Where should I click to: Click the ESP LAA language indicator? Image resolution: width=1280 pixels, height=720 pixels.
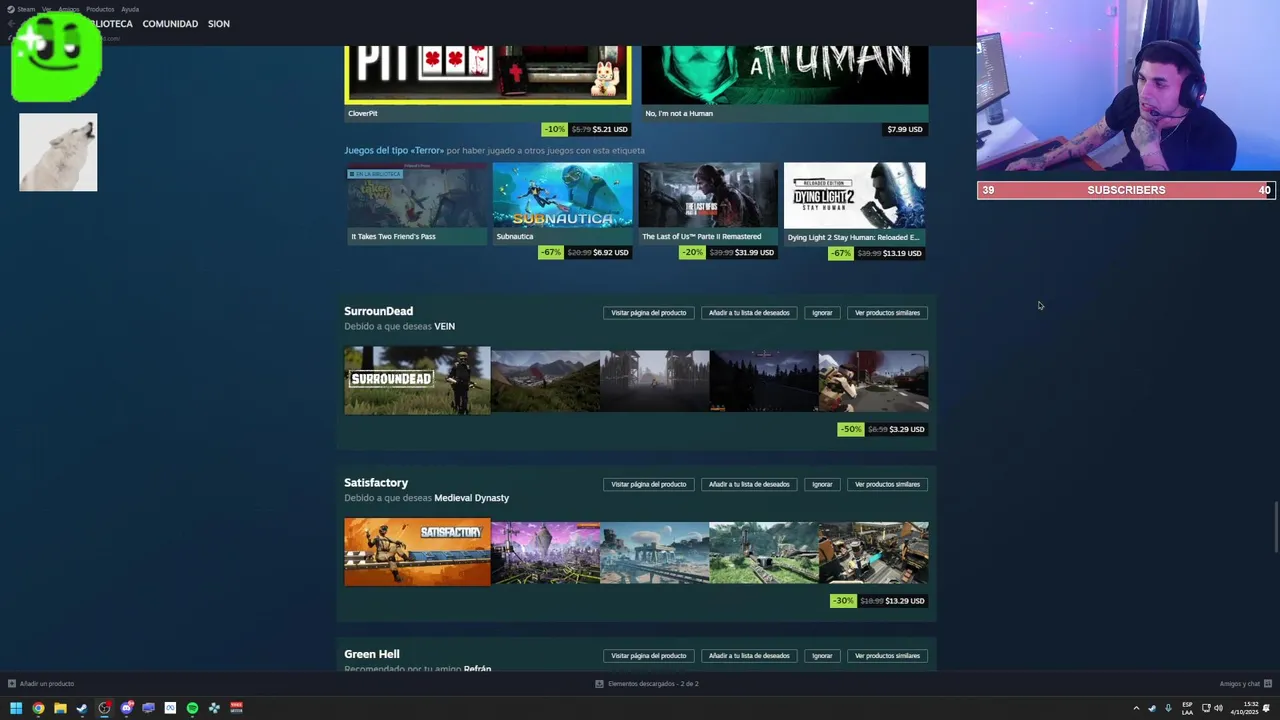1187,708
